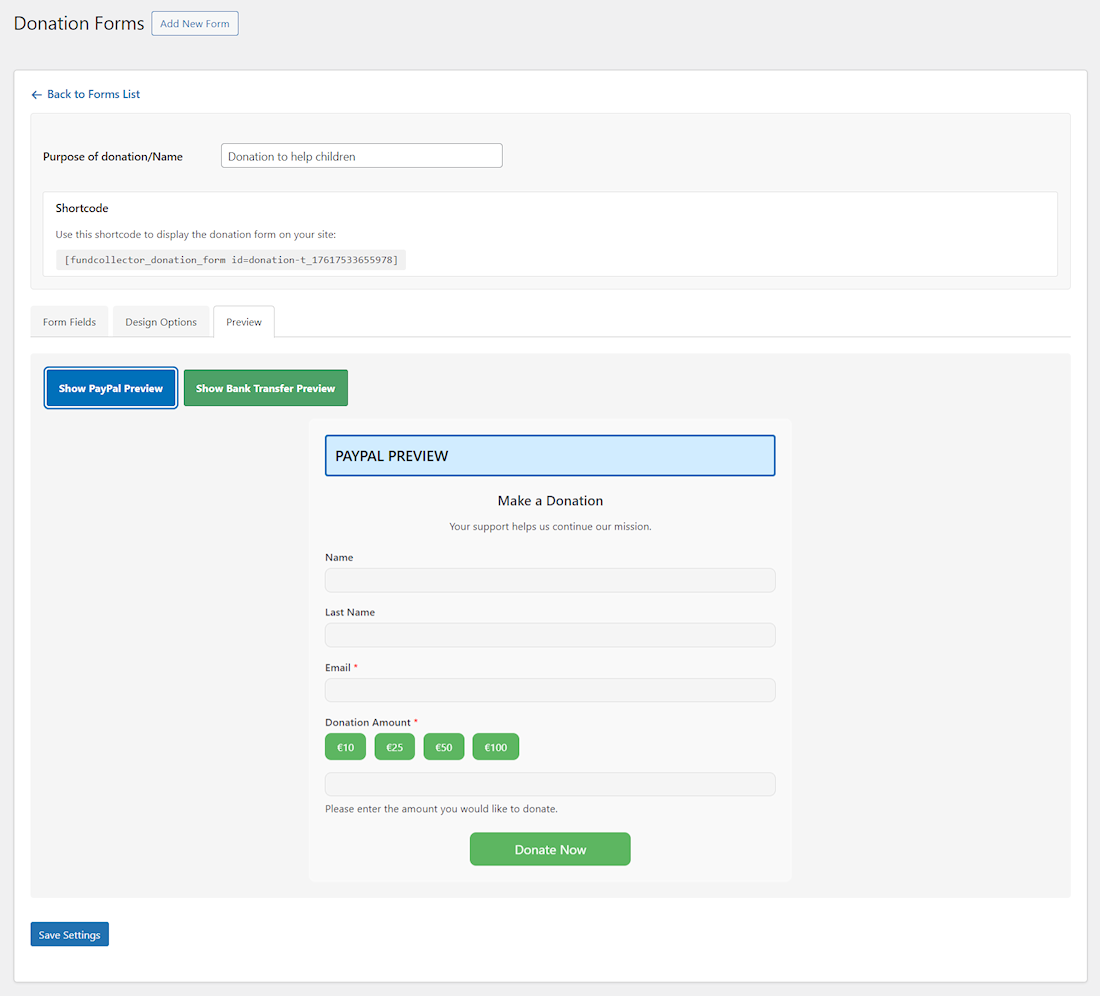The width and height of the screenshot is (1100, 996).
Task: Click into the Purpose of donation field
Action: (361, 155)
